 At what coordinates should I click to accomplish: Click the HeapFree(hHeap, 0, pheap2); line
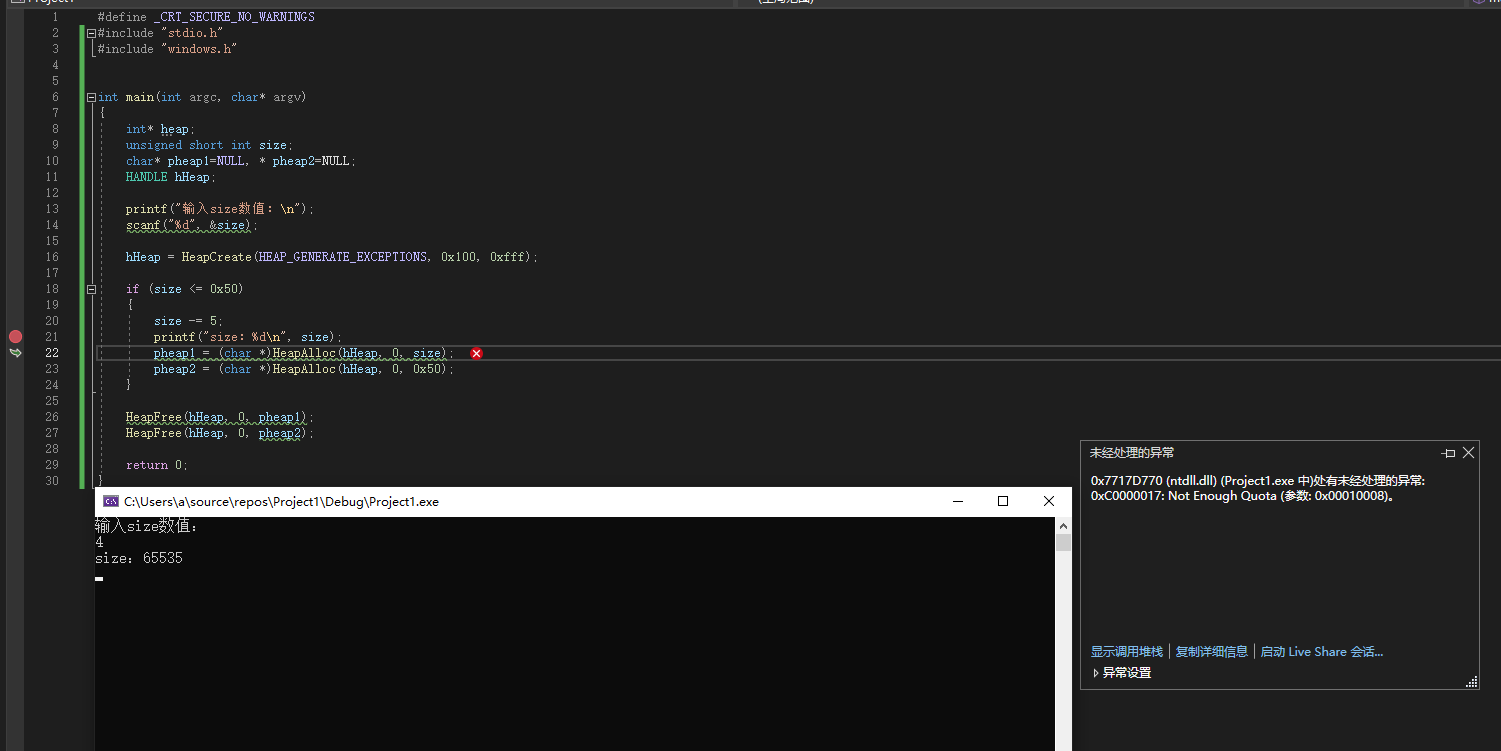pyautogui.click(x=220, y=433)
